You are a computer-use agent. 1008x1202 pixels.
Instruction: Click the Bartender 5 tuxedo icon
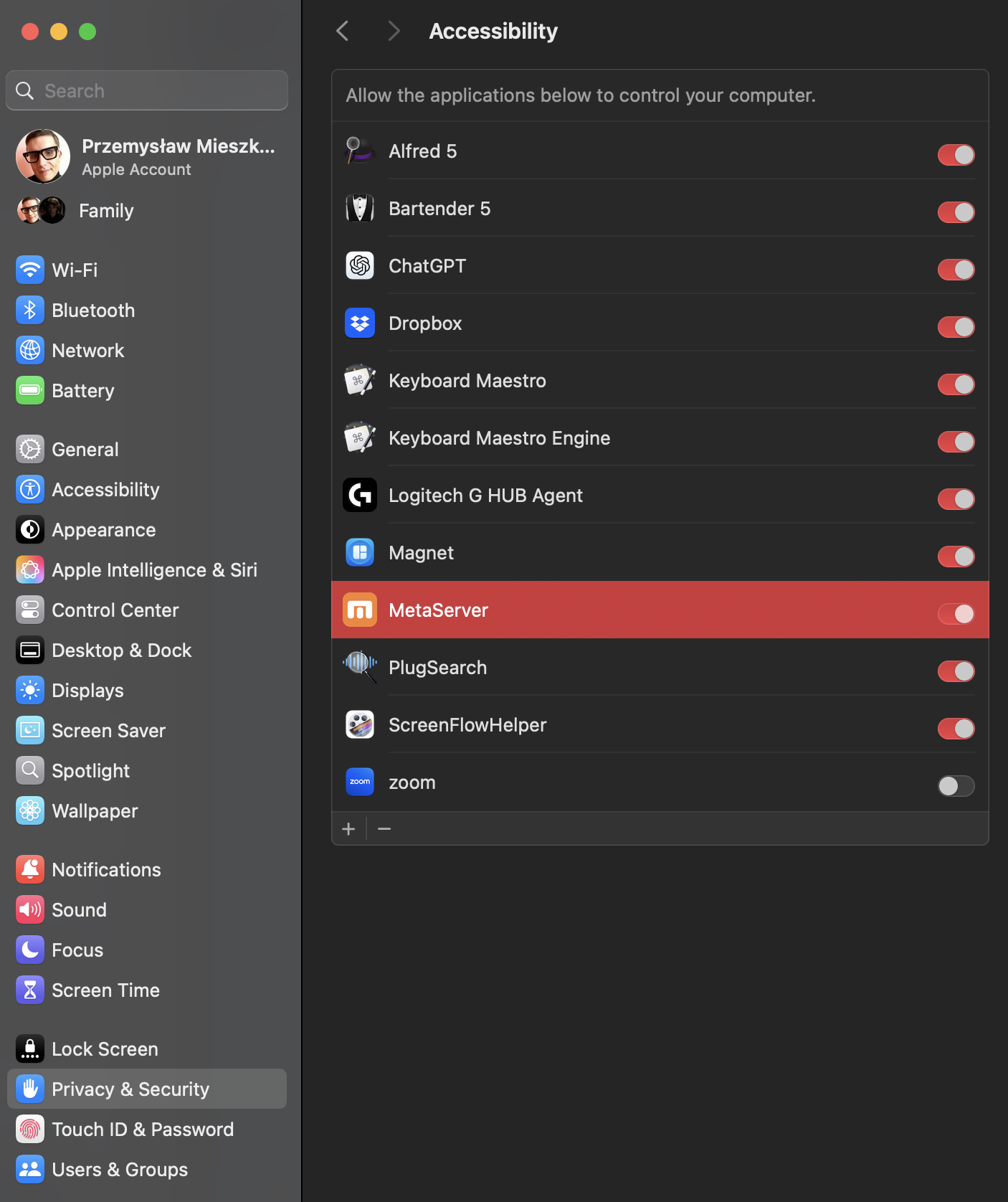[x=359, y=209]
